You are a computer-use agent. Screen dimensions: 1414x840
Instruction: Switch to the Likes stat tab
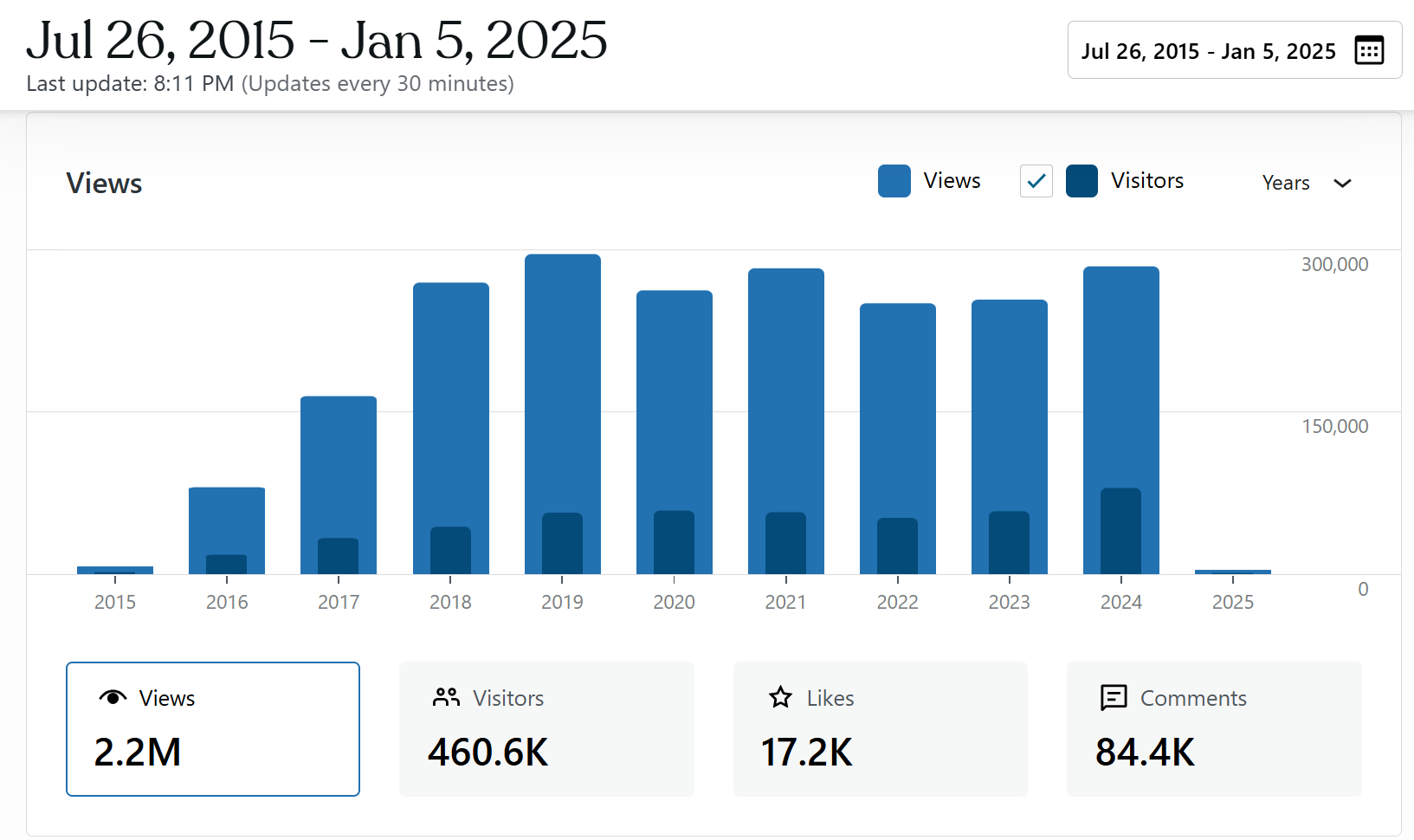point(880,729)
